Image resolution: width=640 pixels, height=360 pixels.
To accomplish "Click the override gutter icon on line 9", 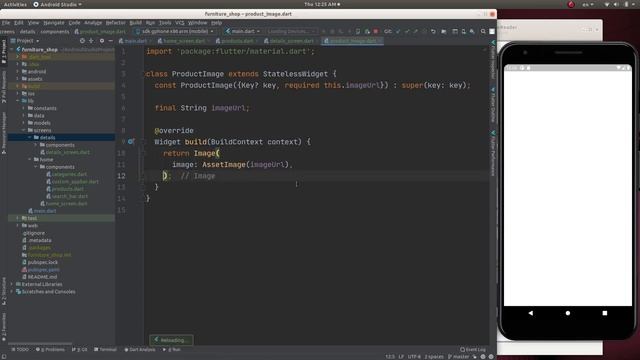I will click(x=131, y=142).
